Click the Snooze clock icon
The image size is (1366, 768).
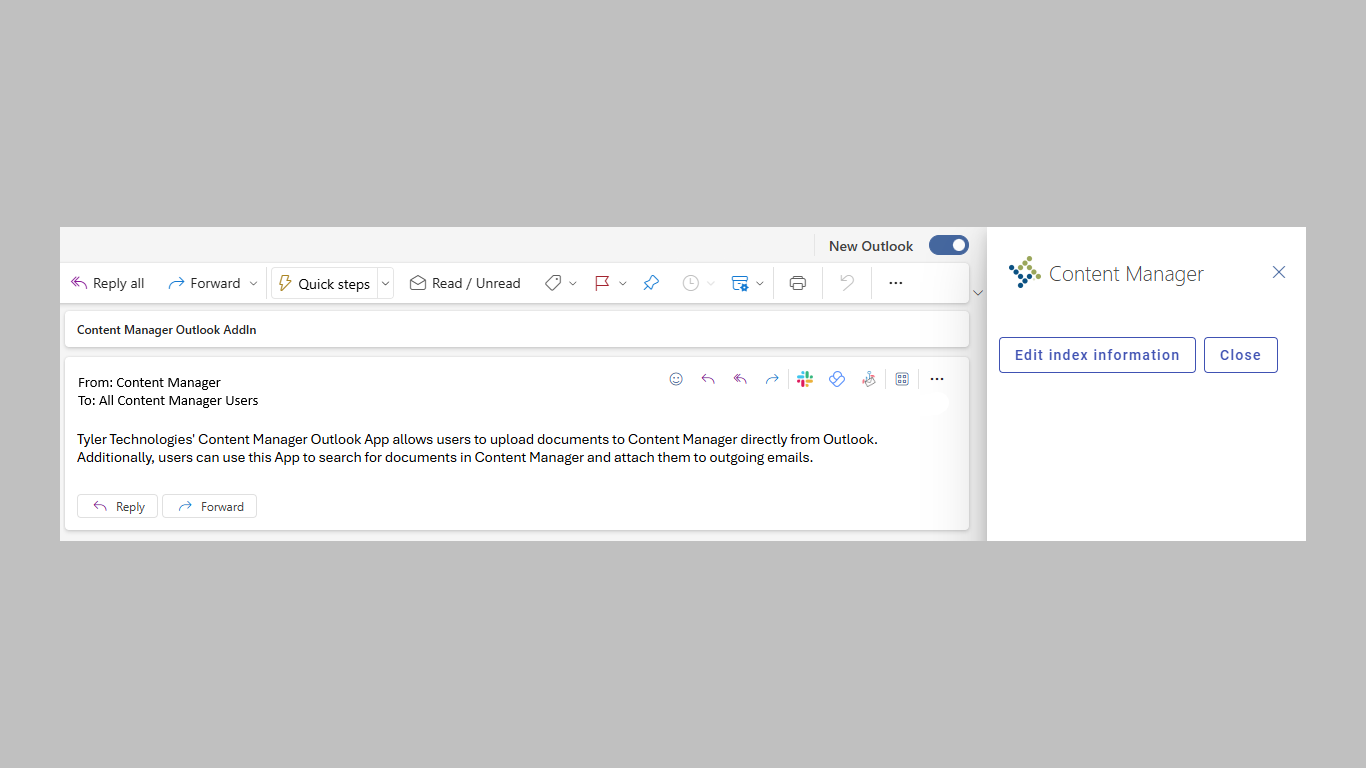[x=690, y=283]
